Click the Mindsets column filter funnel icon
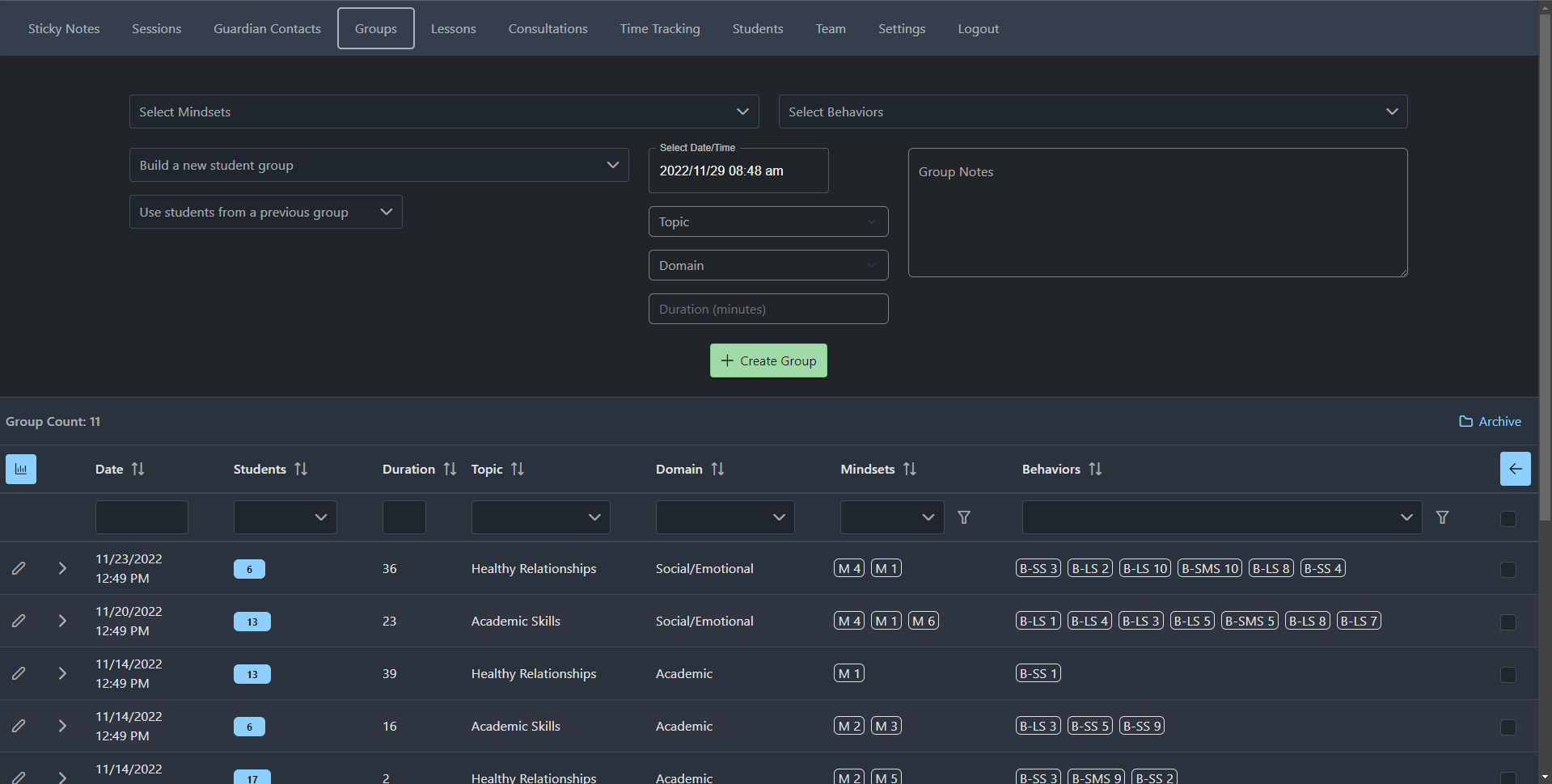Screen dimensions: 1552x784 click(x=964, y=517)
